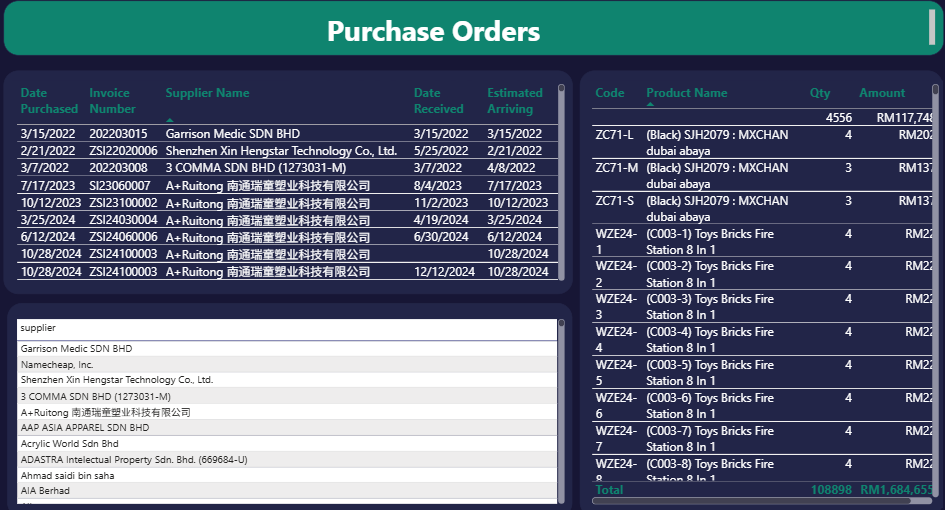Sort by the Supplier Name column header

tap(207, 93)
